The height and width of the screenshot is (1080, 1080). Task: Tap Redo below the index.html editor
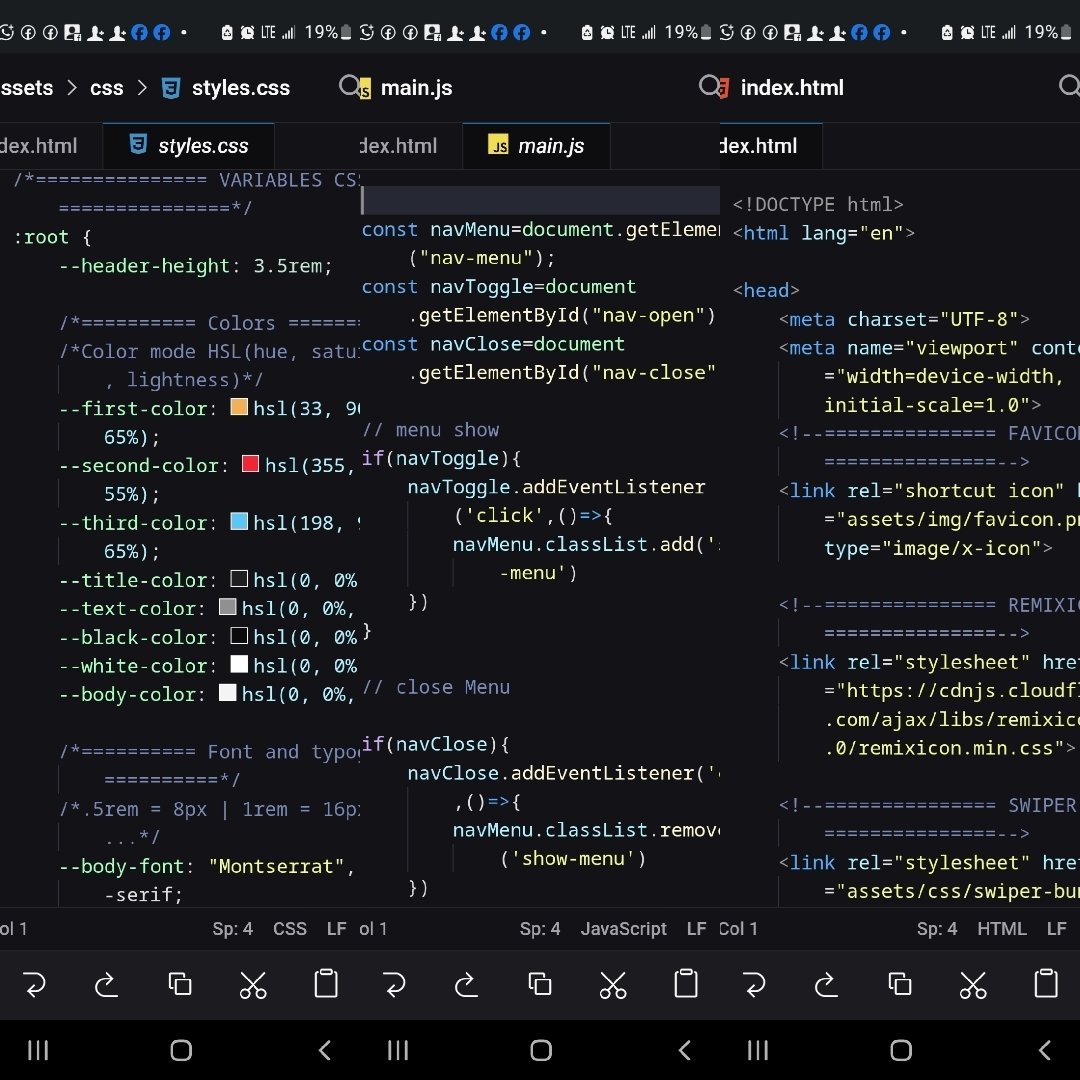(x=826, y=984)
